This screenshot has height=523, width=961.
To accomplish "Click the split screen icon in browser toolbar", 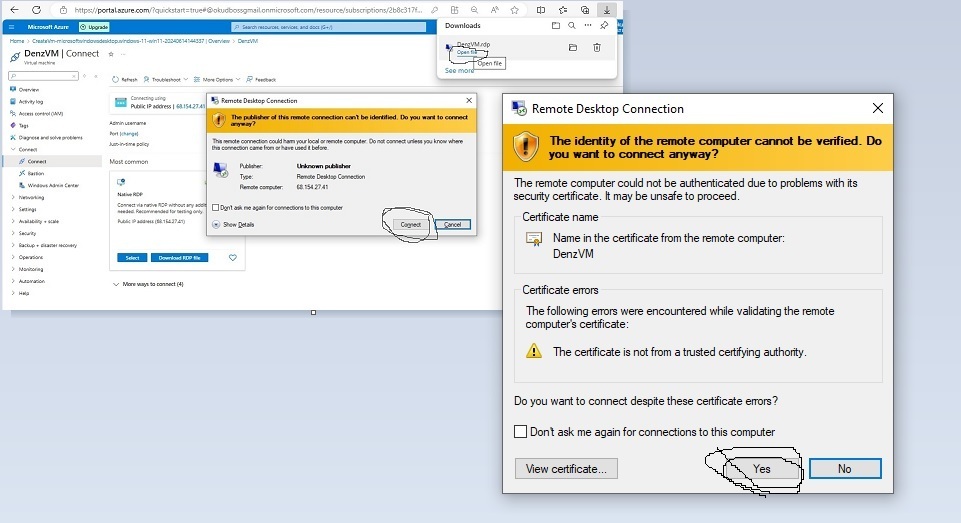I will (x=541, y=10).
